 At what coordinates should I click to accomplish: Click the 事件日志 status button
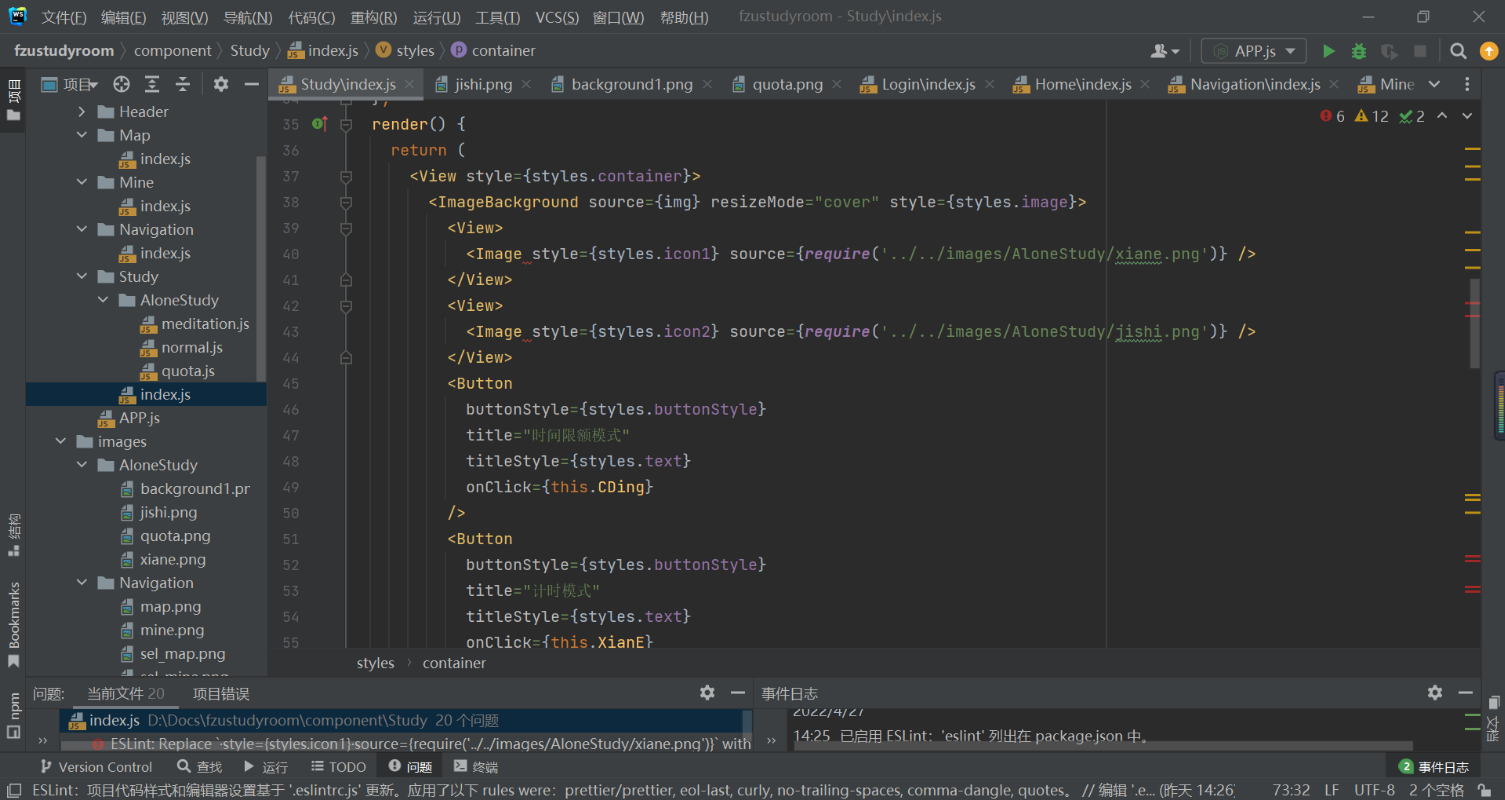tap(1434, 767)
